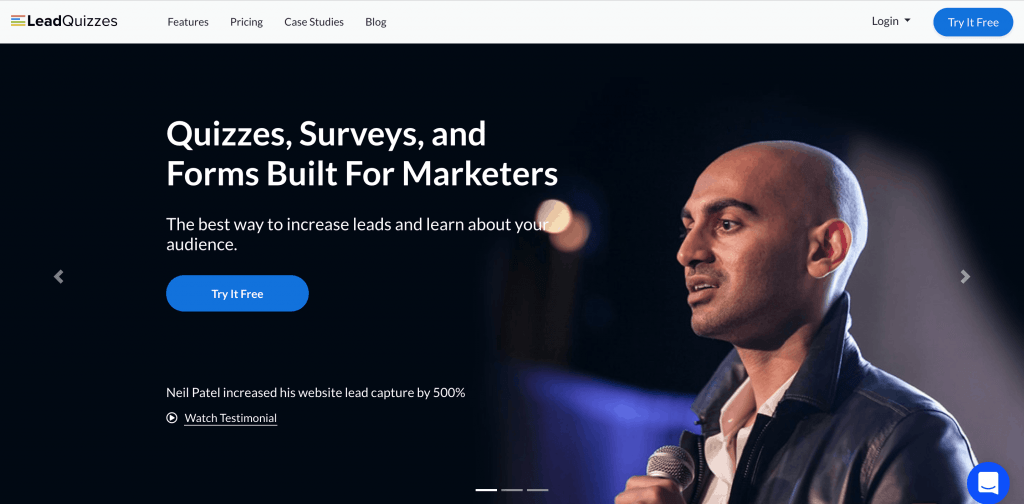The height and width of the screenshot is (504, 1024).
Task: Click the LeadQuizzes logo
Action: (64, 22)
